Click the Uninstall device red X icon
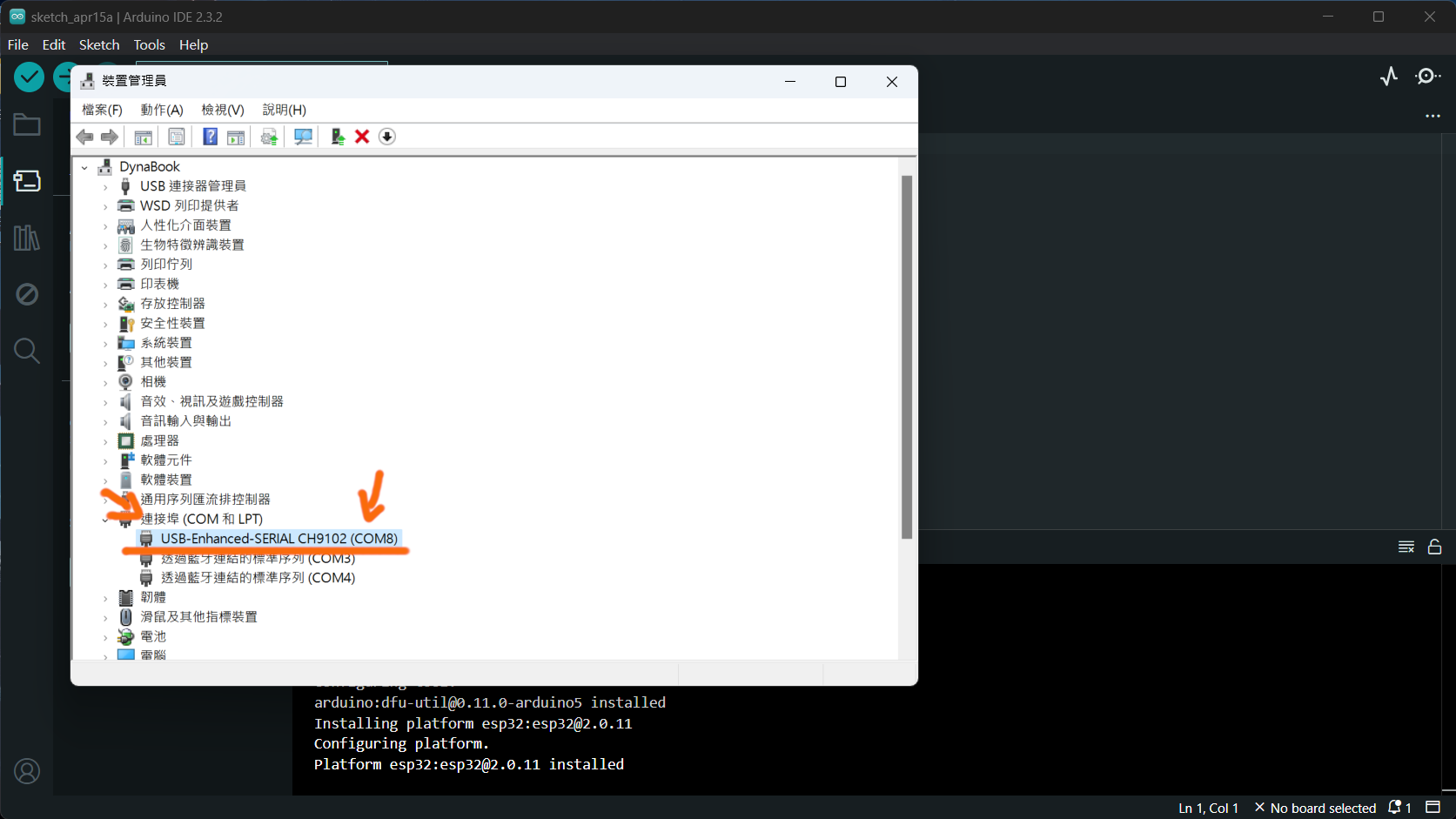Viewport: 1456px width, 819px height. coord(362,137)
